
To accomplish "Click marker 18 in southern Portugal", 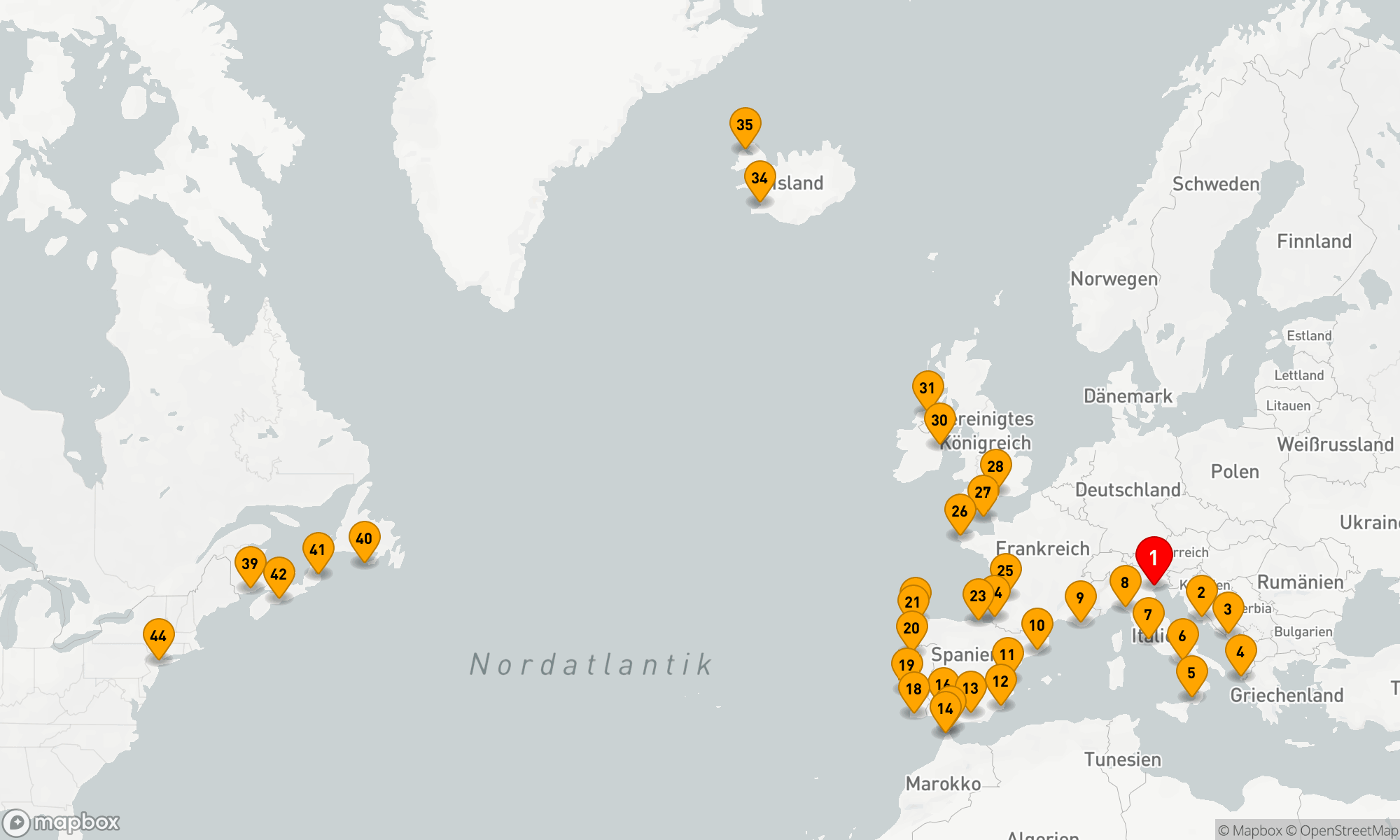I will click(x=913, y=689).
